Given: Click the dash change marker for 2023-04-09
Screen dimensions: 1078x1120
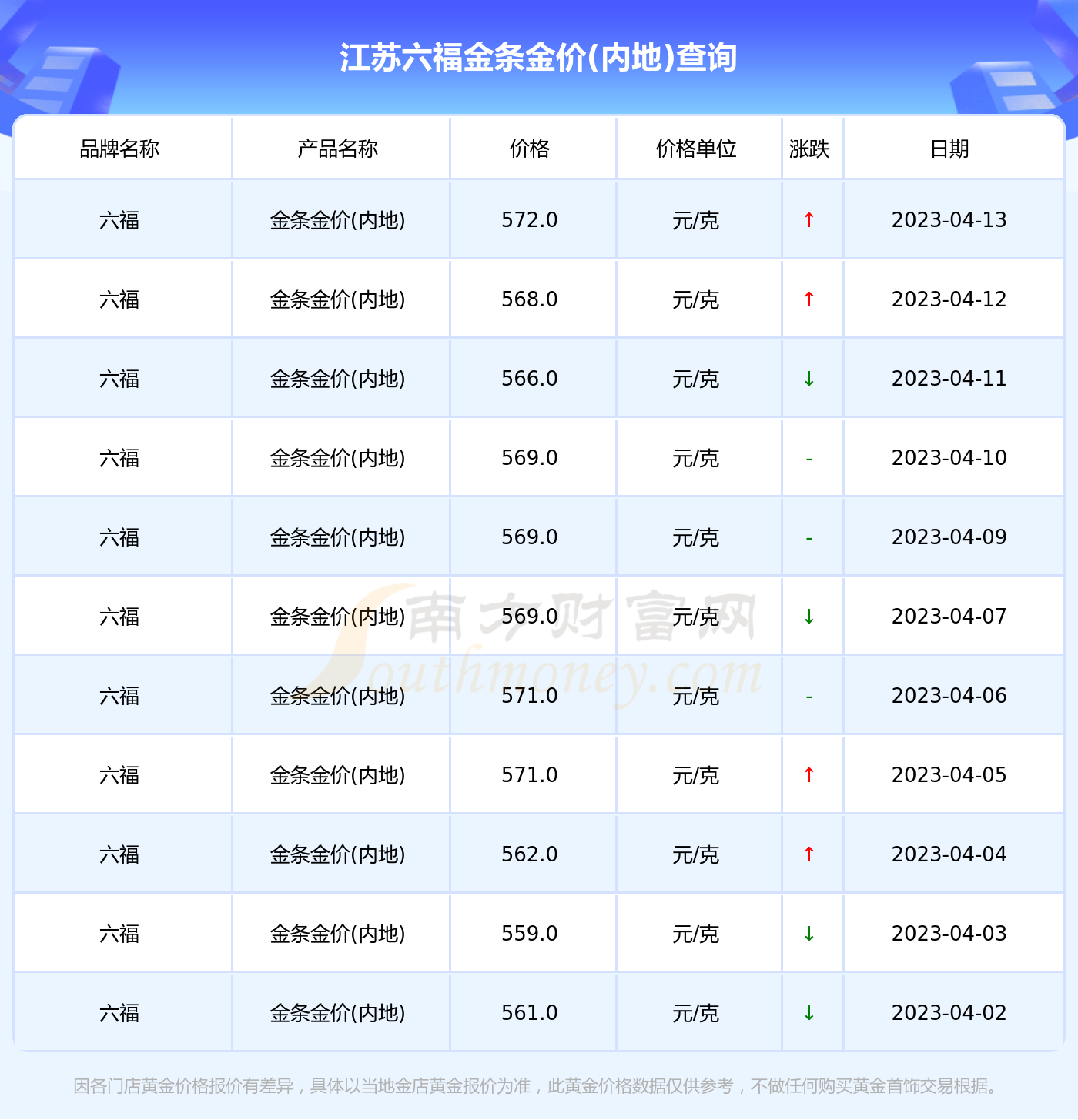Looking at the screenshot, I should pyautogui.click(x=809, y=538).
